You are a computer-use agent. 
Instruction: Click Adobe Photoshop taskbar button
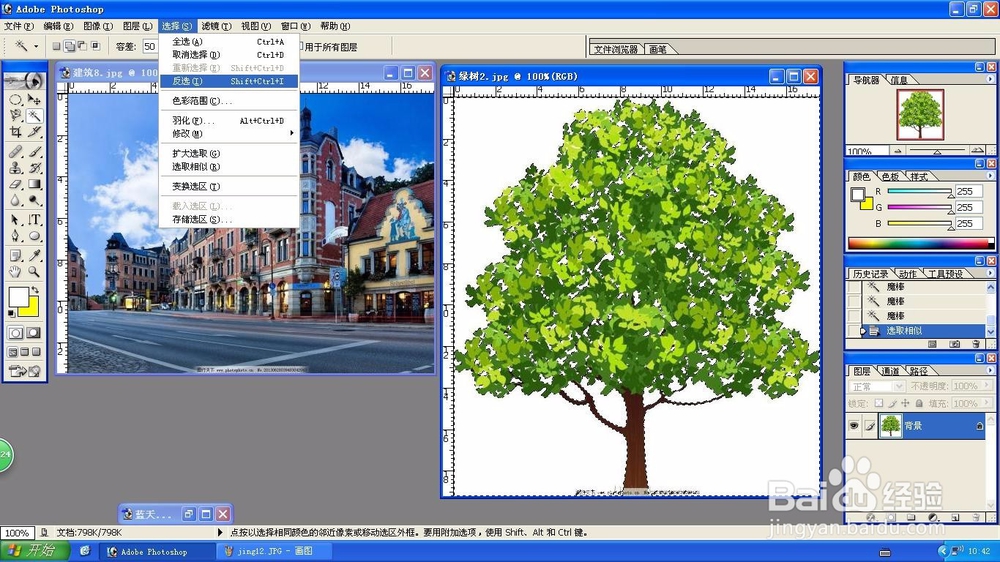click(x=157, y=551)
